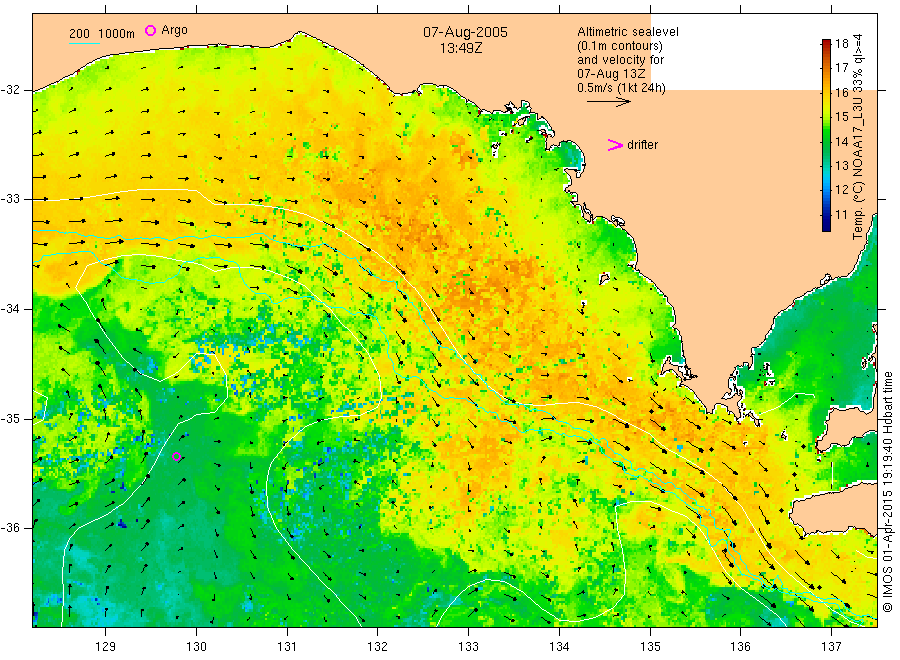Click latitude label -35
900x660 pixels.
pyautogui.click(x=10, y=419)
